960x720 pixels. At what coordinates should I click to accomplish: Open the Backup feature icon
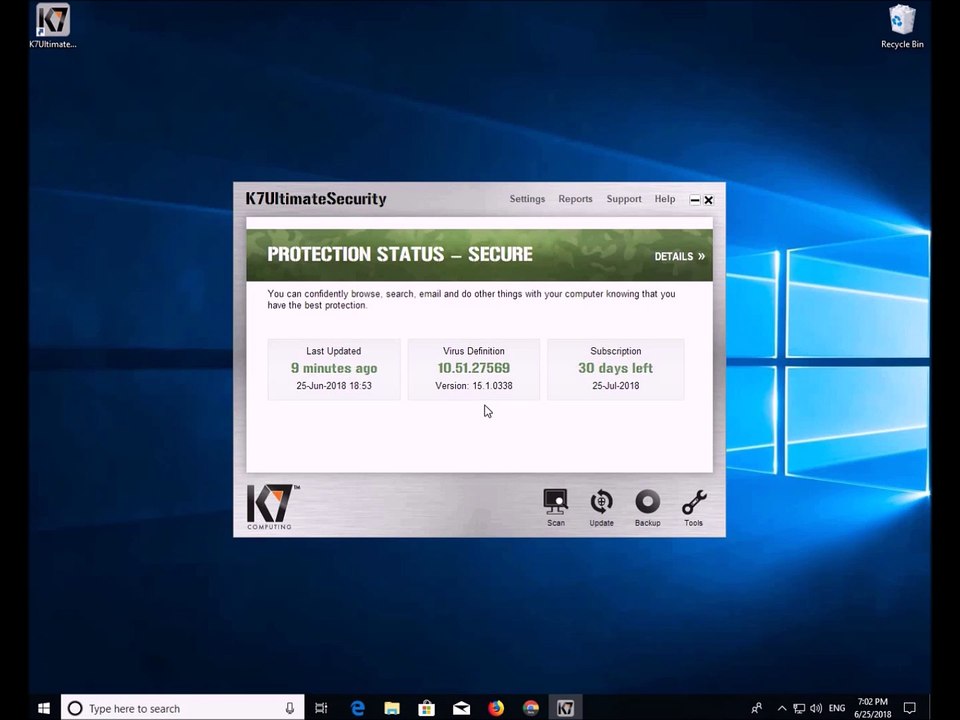pyautogui.click(x=647, y=508)
